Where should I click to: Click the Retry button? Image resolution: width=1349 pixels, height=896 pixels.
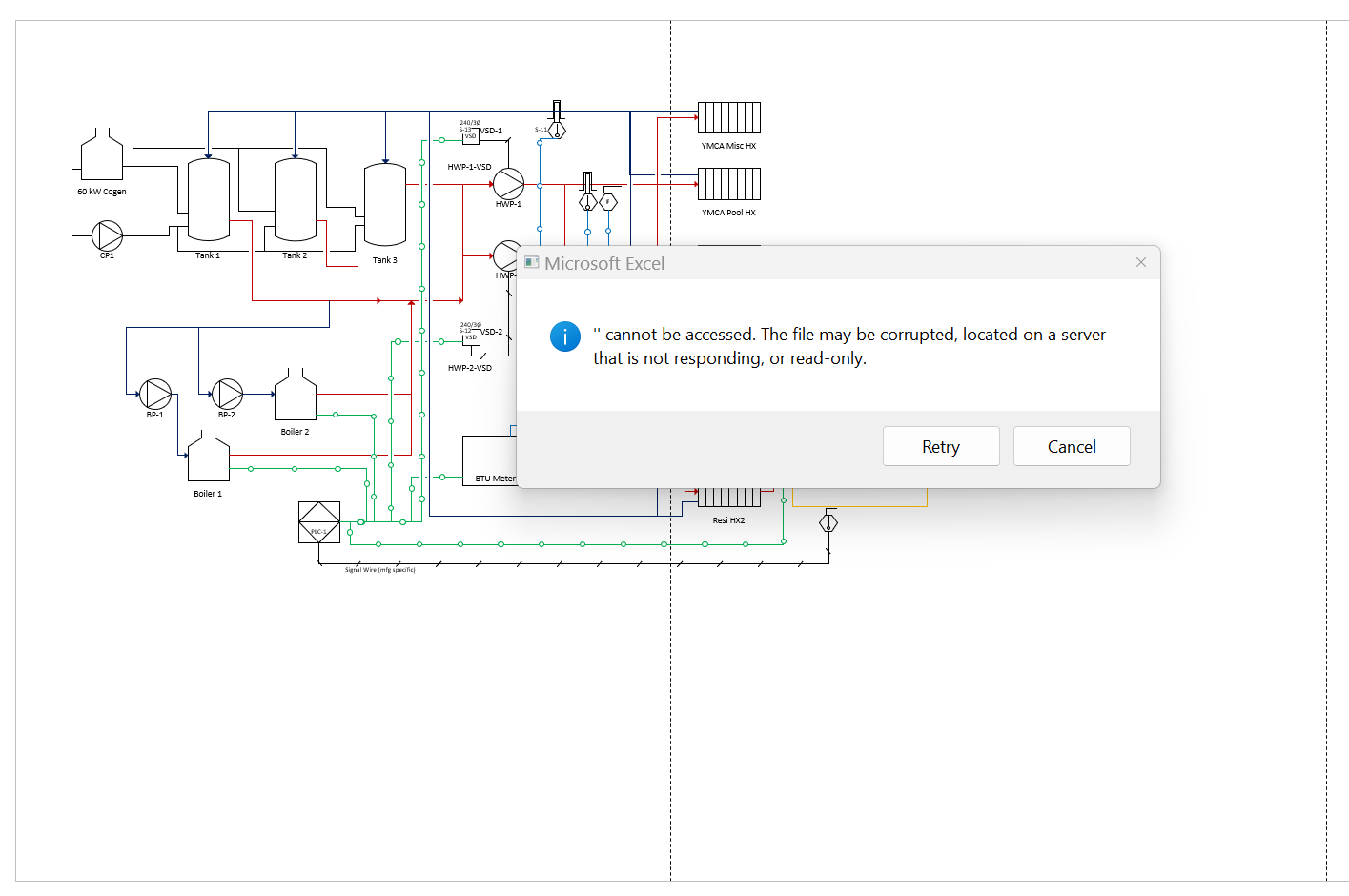(x=941, y=446)
